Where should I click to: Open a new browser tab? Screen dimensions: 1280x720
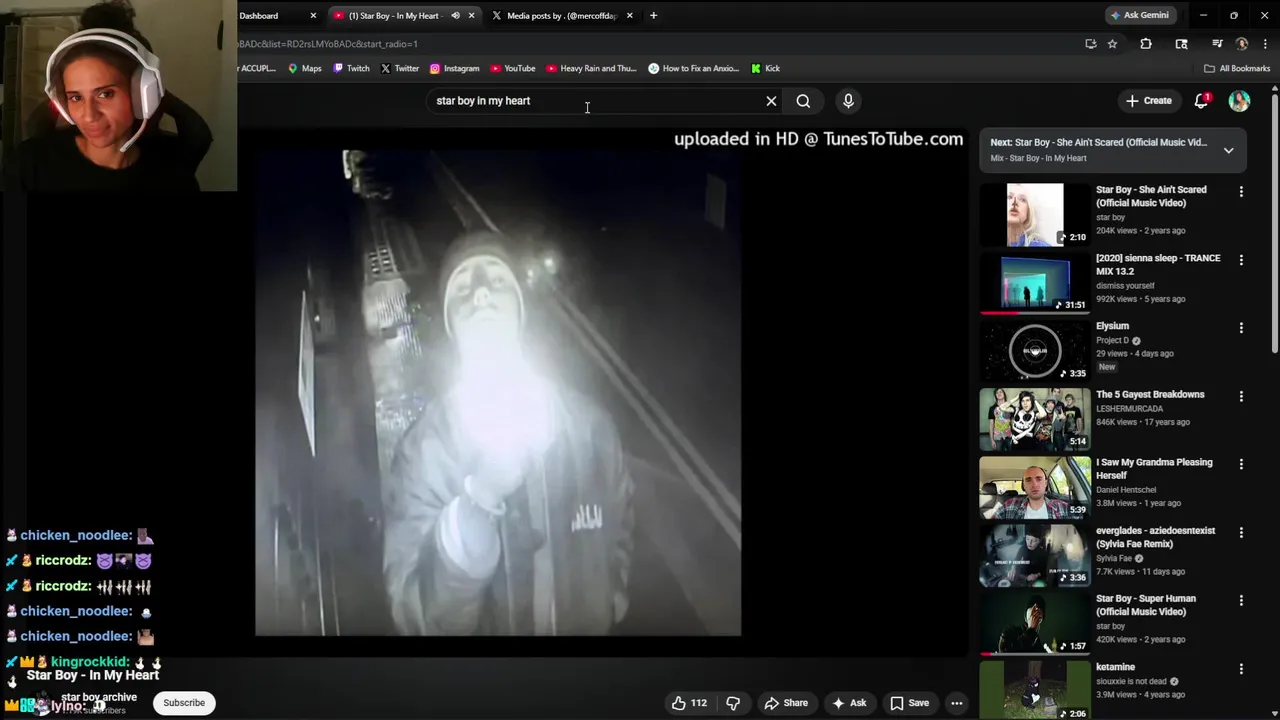click(653, 16)
